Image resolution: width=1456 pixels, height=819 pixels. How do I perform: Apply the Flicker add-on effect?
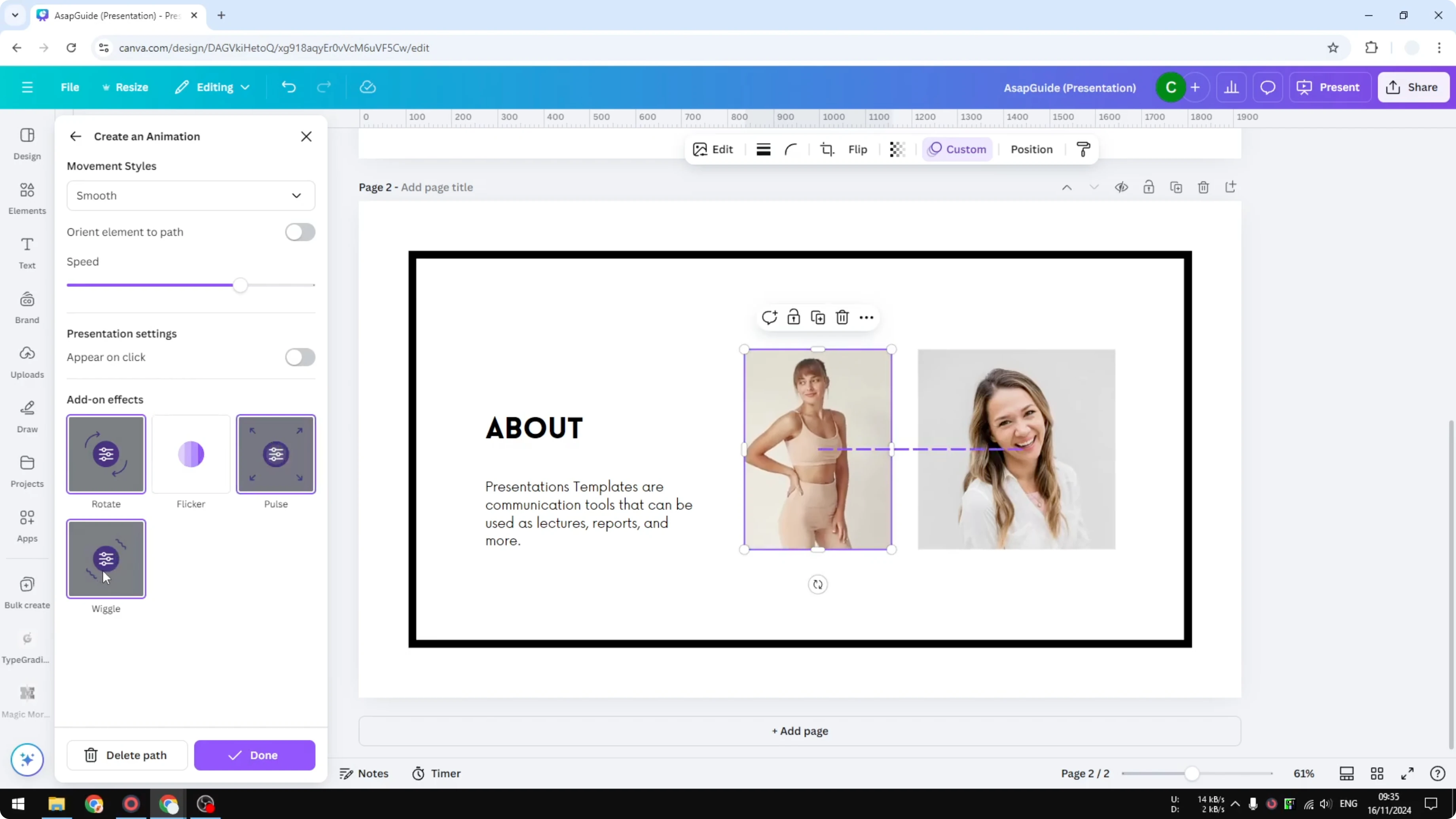[x=190, y=454]
